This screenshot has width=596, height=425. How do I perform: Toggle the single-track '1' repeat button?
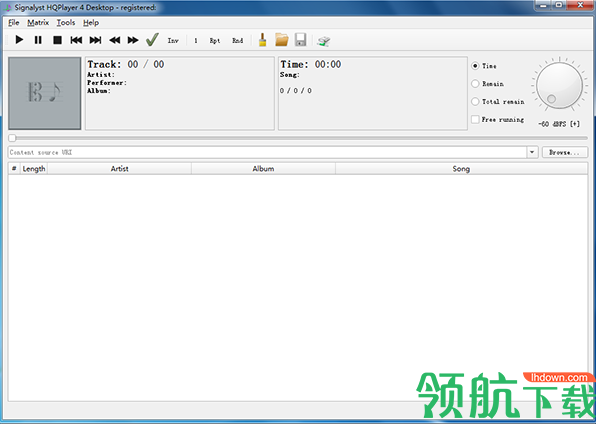tap(196, 40)
